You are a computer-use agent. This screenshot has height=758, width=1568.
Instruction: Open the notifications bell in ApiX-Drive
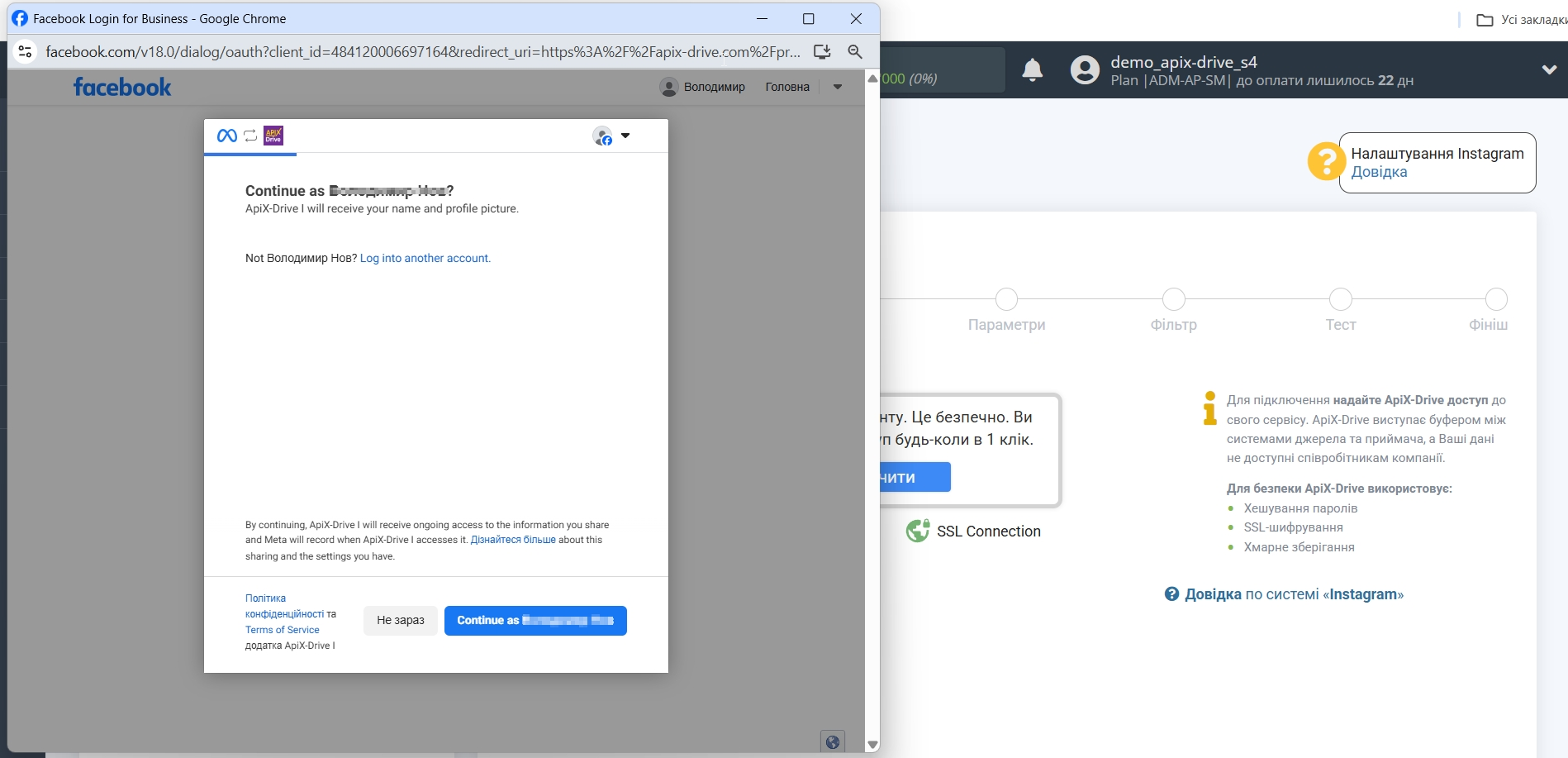tap(1033, 70)
